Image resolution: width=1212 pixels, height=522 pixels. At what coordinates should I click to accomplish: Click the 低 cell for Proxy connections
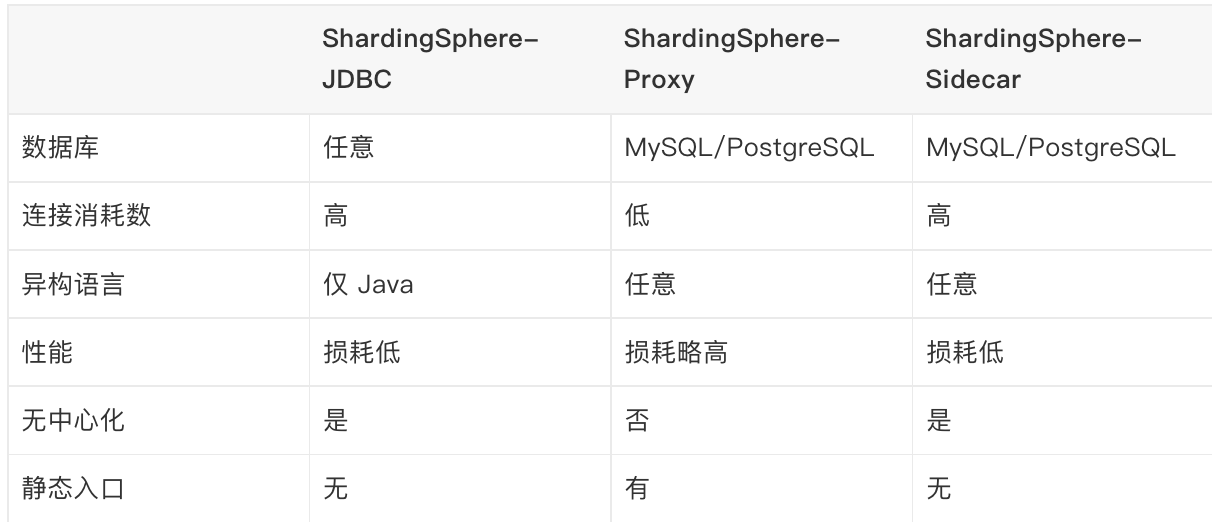tap(637, 215)
